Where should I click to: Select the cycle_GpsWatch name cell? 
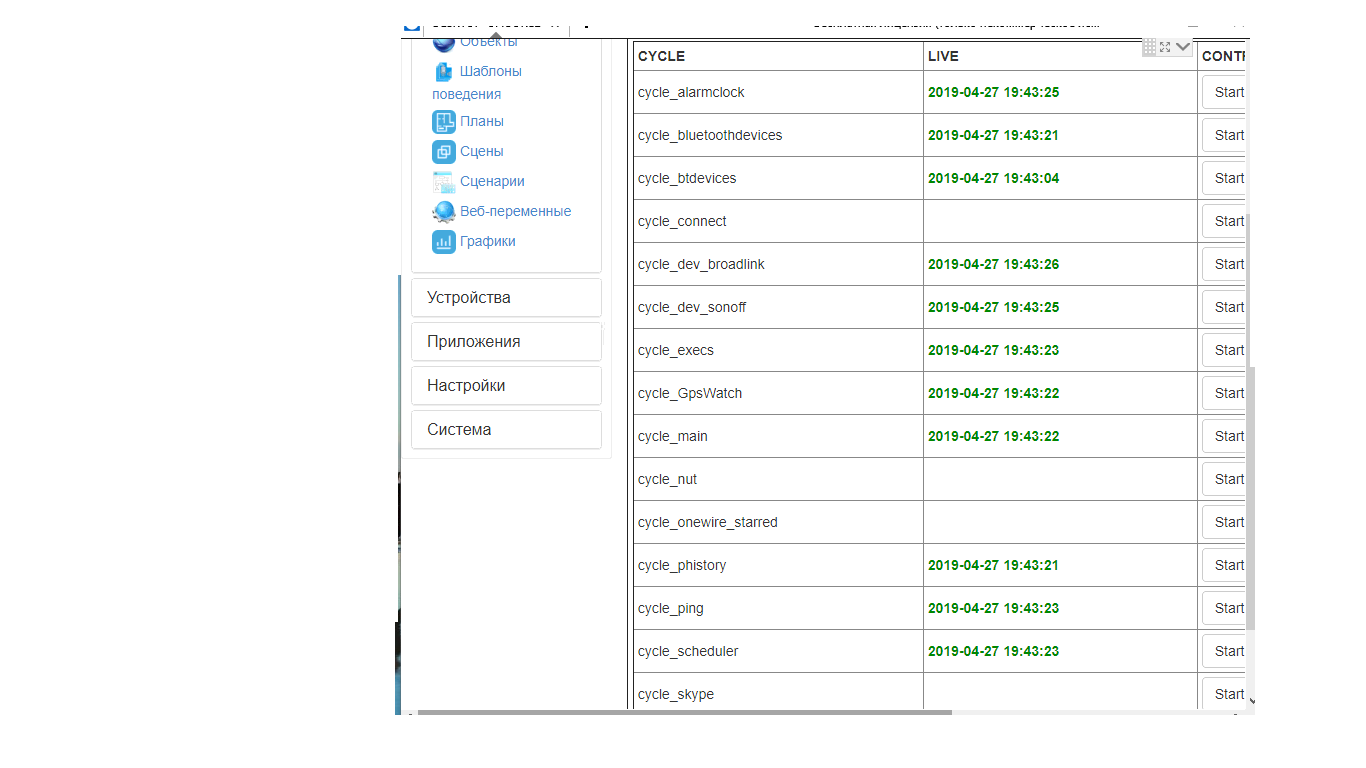pyautogui.click(x=778, y=393)
